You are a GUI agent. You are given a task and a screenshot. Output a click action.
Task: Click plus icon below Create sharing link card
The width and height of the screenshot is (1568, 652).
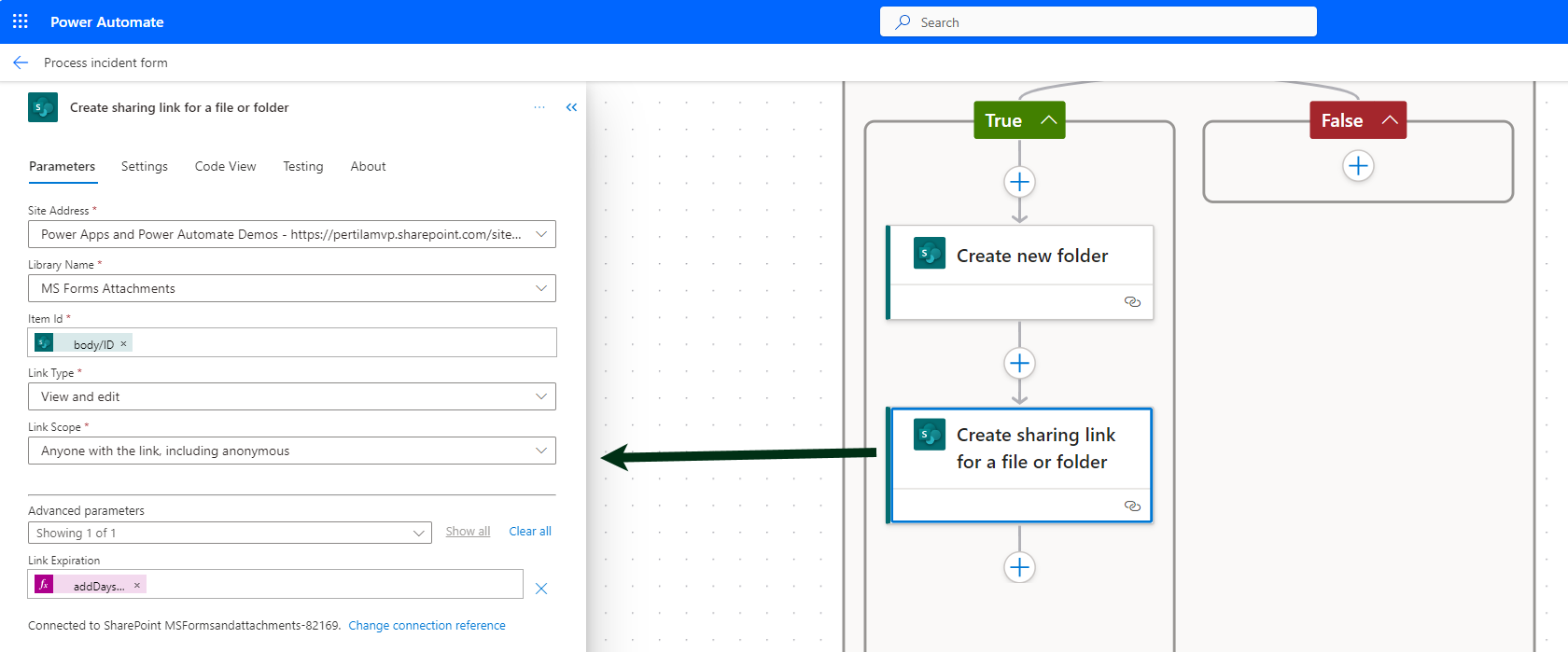(1019, 567)
